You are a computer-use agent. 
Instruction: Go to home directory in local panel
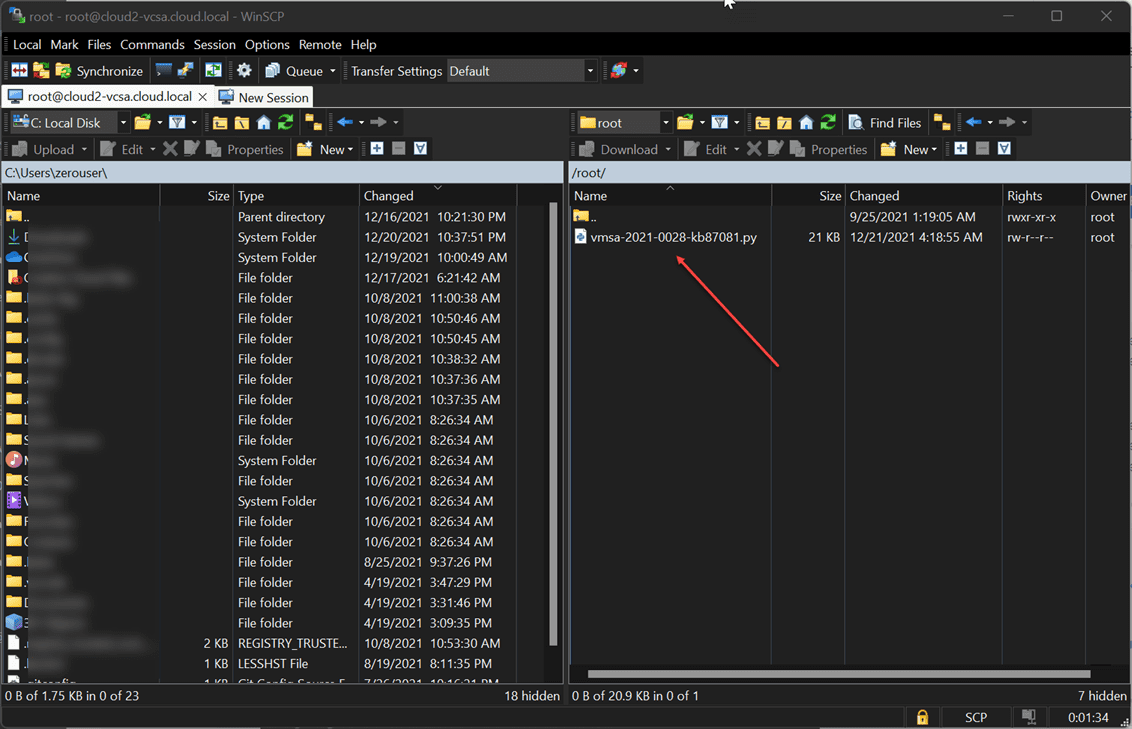click(264, 123)
